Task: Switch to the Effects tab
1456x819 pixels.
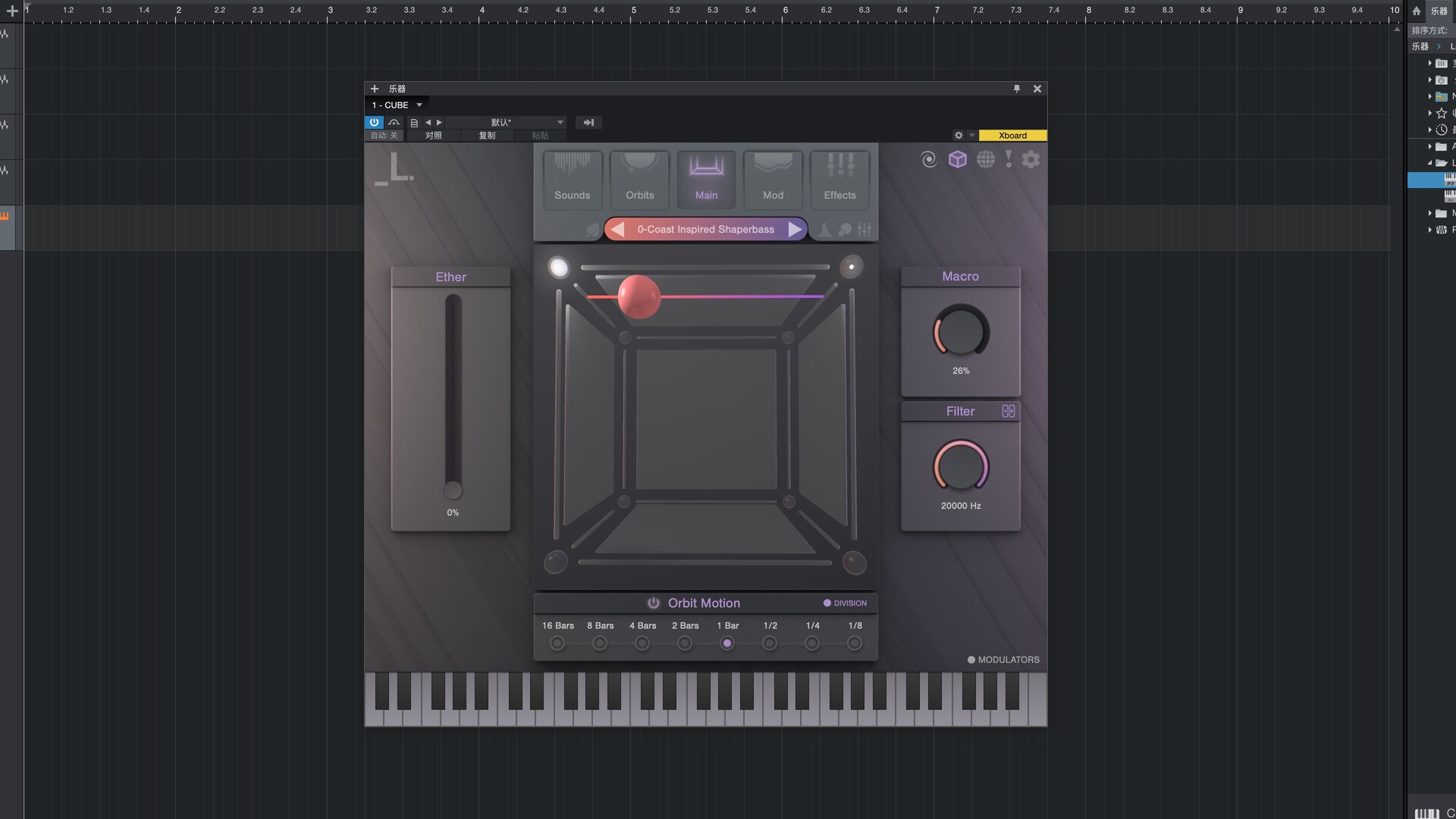Action: click(x=839, y=180)
